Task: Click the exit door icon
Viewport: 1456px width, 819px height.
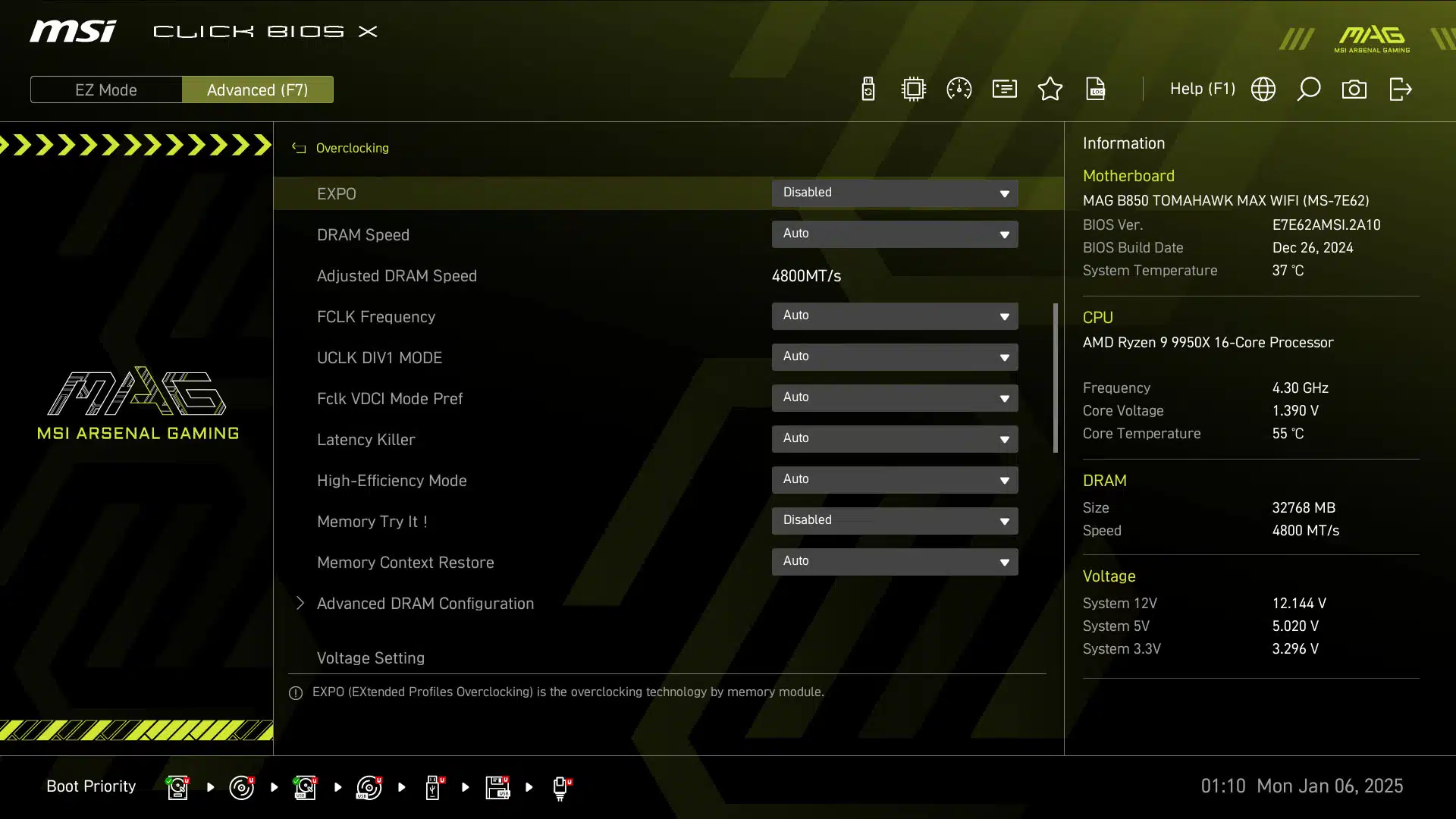Action: click(x=1400, y=89)
